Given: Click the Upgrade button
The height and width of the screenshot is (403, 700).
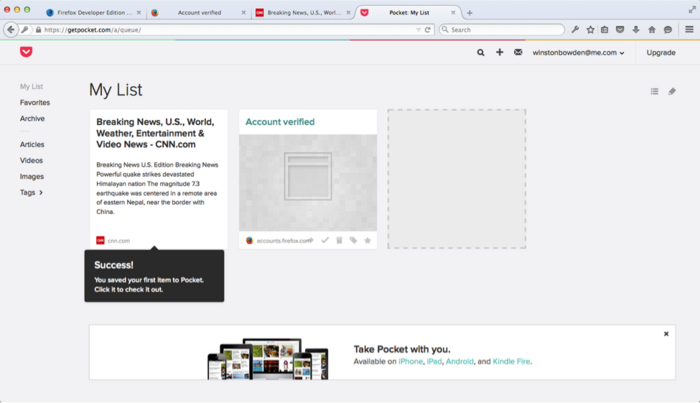Looking at the screenshot, I should (x=661, y=52).
